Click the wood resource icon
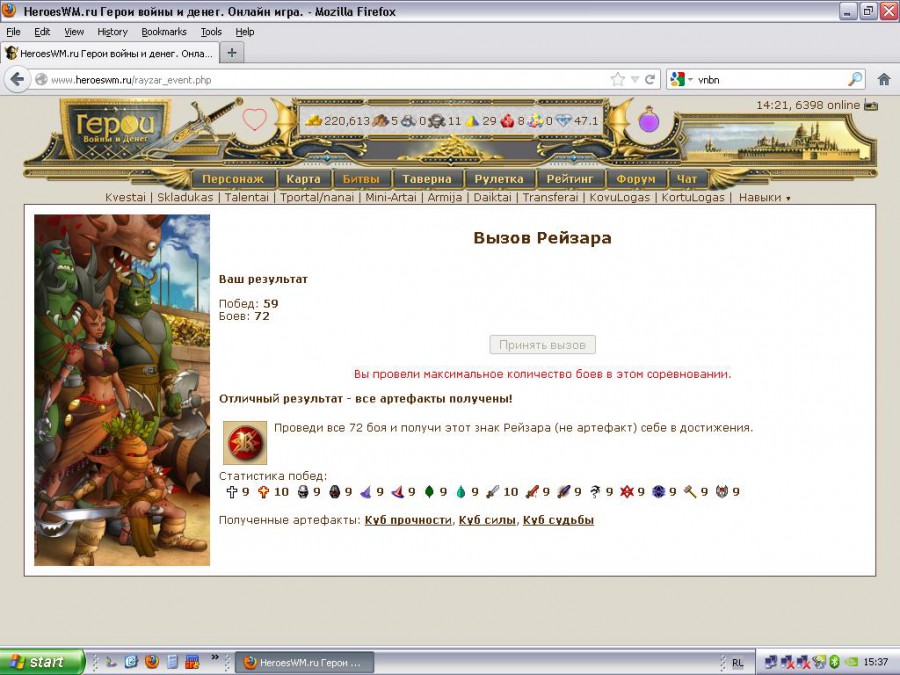The image size is (900, 675). click(x=381, y=121)
